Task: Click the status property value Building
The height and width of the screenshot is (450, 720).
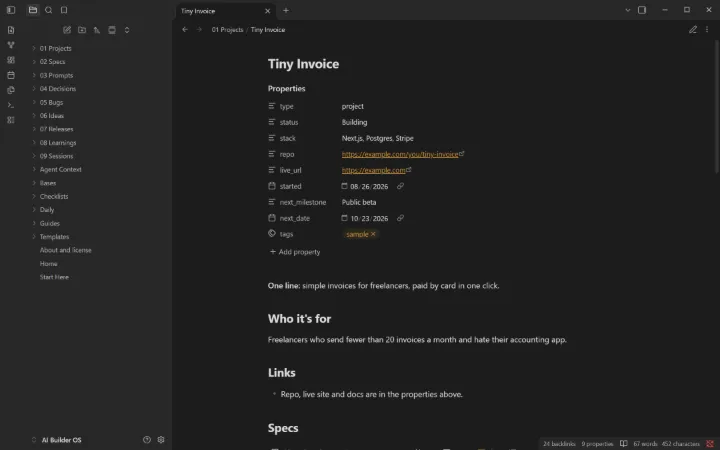Action: pyautogui.click(x=354, y=122)
